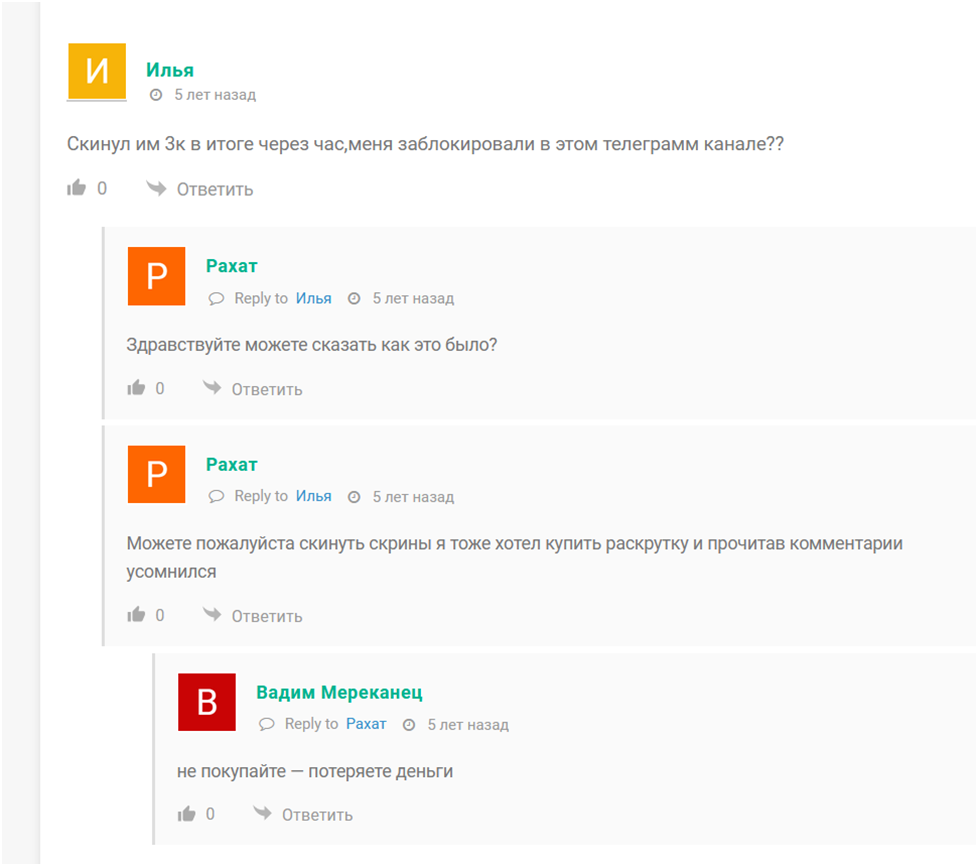Click thumbs-up on Рахат's second reply
978x866 pixels.
click(136, 615)
